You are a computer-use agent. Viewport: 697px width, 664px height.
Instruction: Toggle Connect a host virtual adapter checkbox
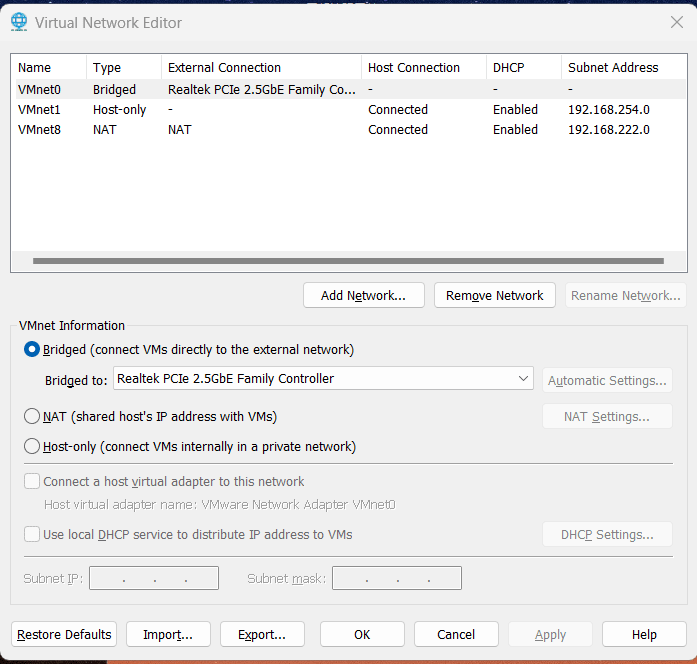tap(32, 481)
